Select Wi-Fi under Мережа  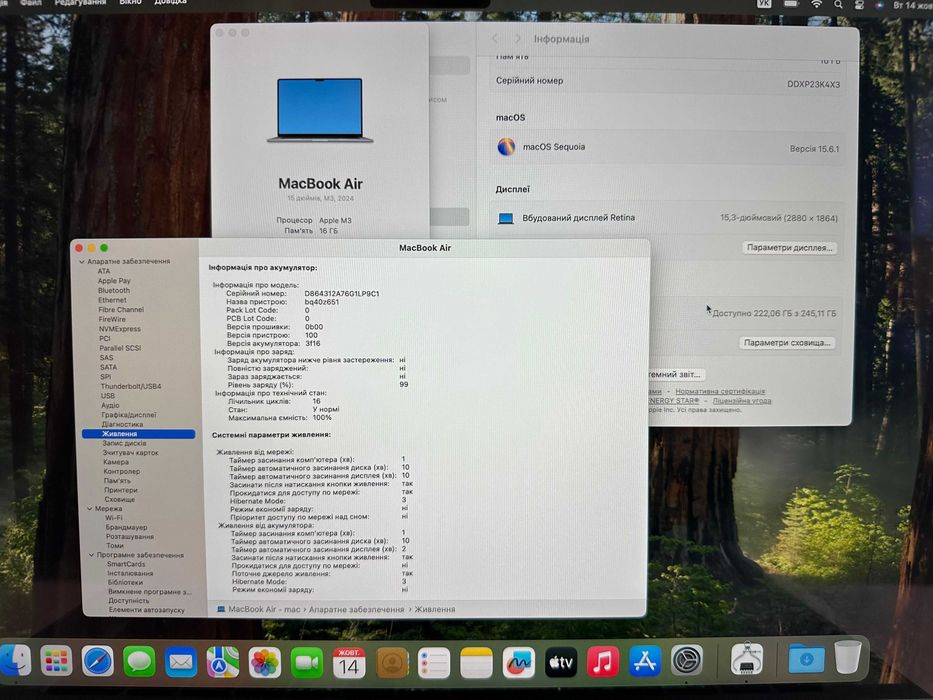point(114,518)
